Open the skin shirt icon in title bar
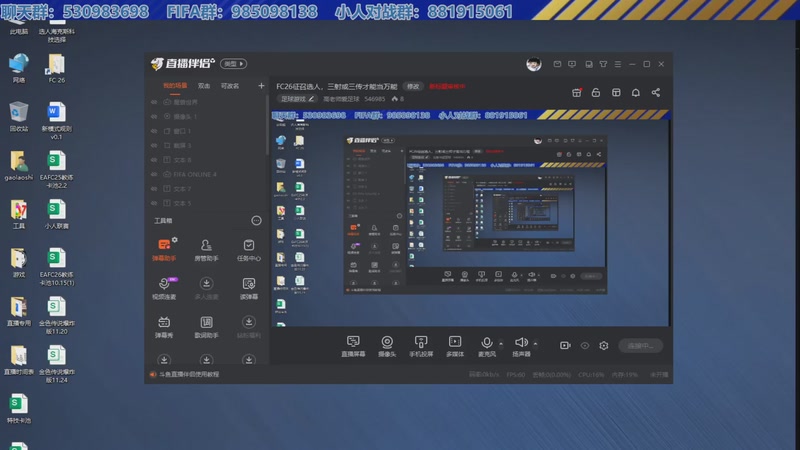 pos(603,64)
